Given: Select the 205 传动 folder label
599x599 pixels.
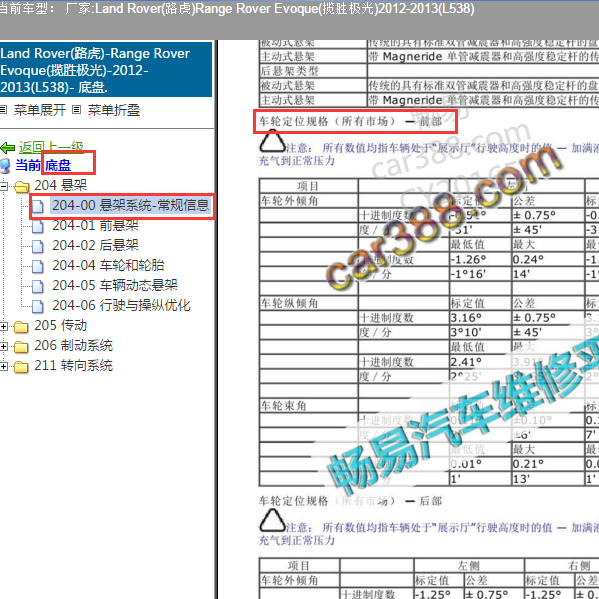Looking at the screenshot, I should coord(60,325).
